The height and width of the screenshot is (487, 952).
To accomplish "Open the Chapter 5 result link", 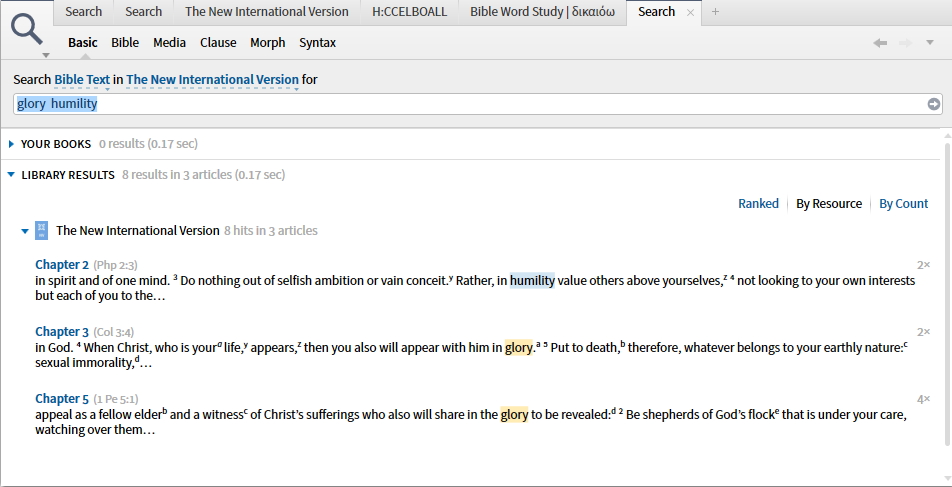I will pyautogui.click(x=62, y=398).
